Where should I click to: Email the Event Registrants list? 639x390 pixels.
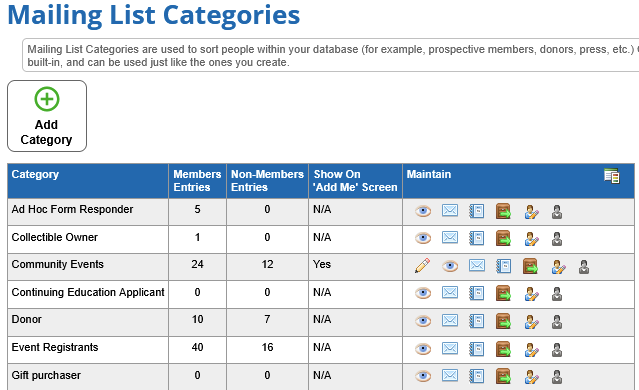[450, 348]
